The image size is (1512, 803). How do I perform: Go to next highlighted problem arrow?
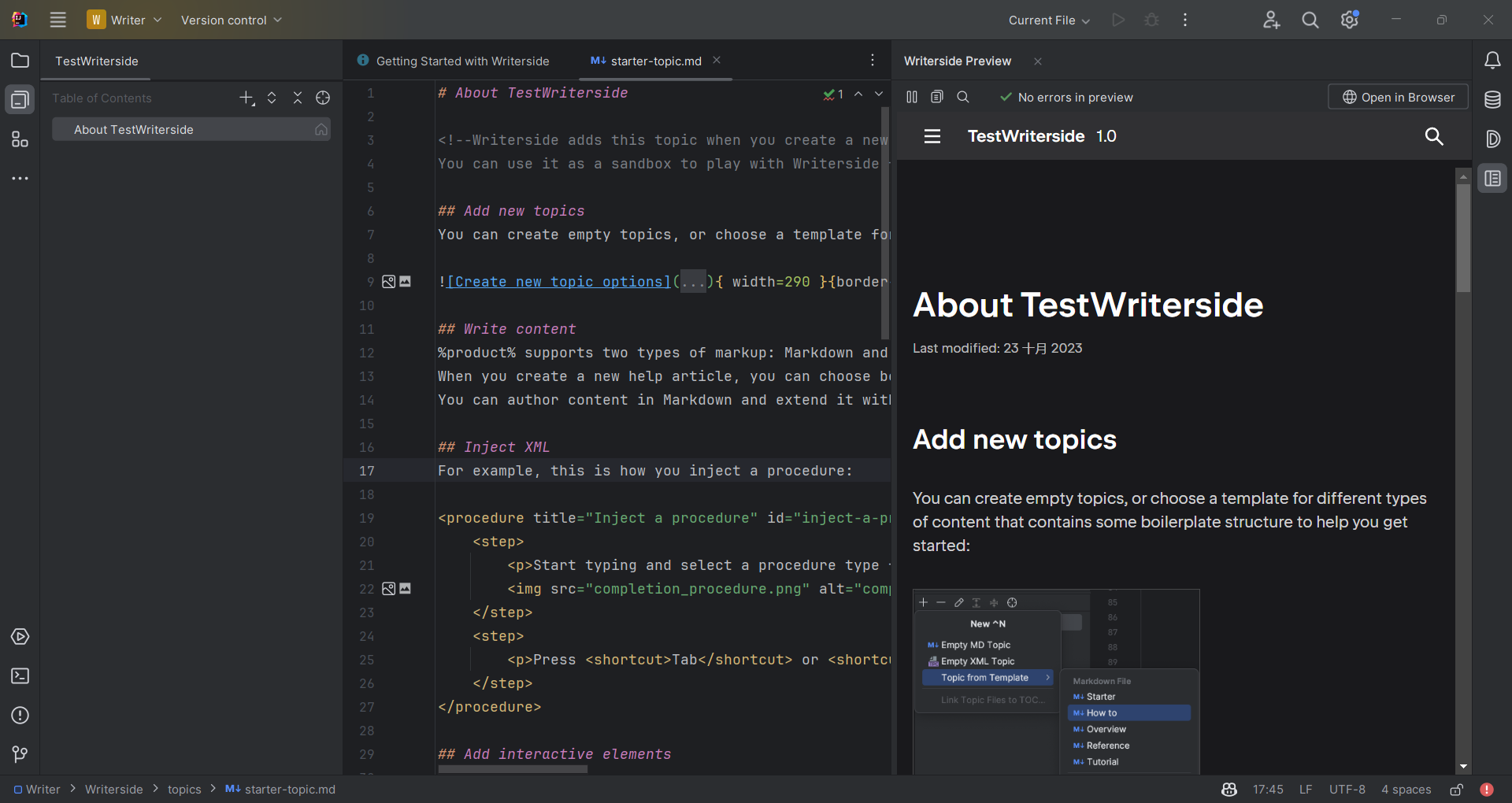879,94
